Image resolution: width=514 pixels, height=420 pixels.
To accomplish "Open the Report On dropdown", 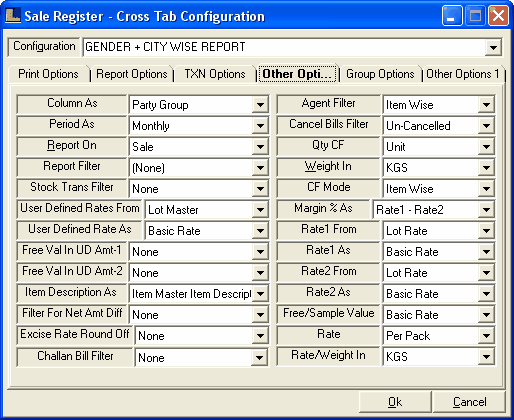I will [260, 147].
